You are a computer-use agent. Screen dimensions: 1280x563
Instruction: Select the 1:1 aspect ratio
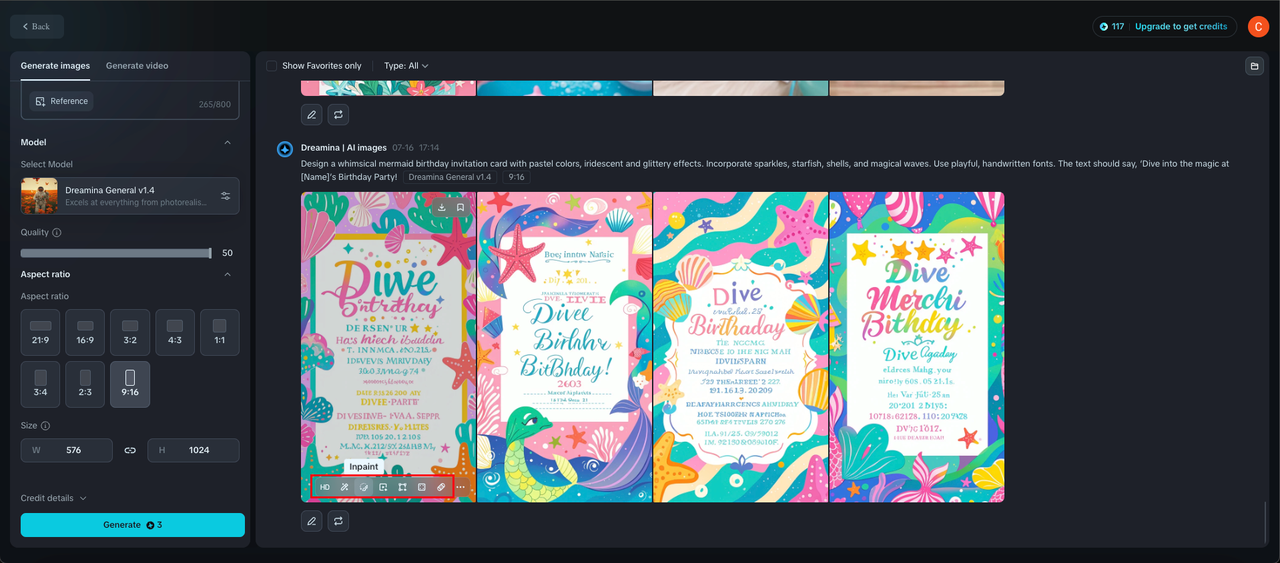point(220,332)
